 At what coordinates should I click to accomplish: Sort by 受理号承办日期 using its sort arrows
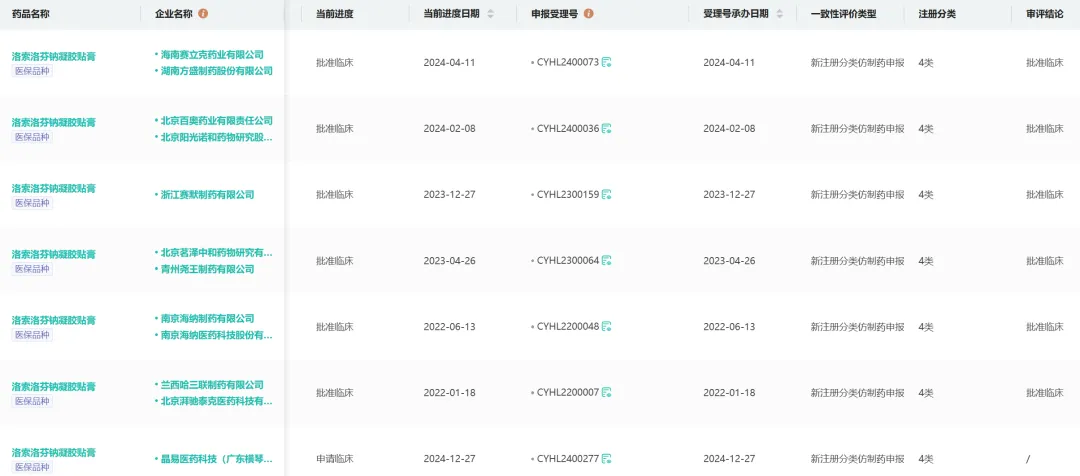pyautogui.click(x=780, y=14)
